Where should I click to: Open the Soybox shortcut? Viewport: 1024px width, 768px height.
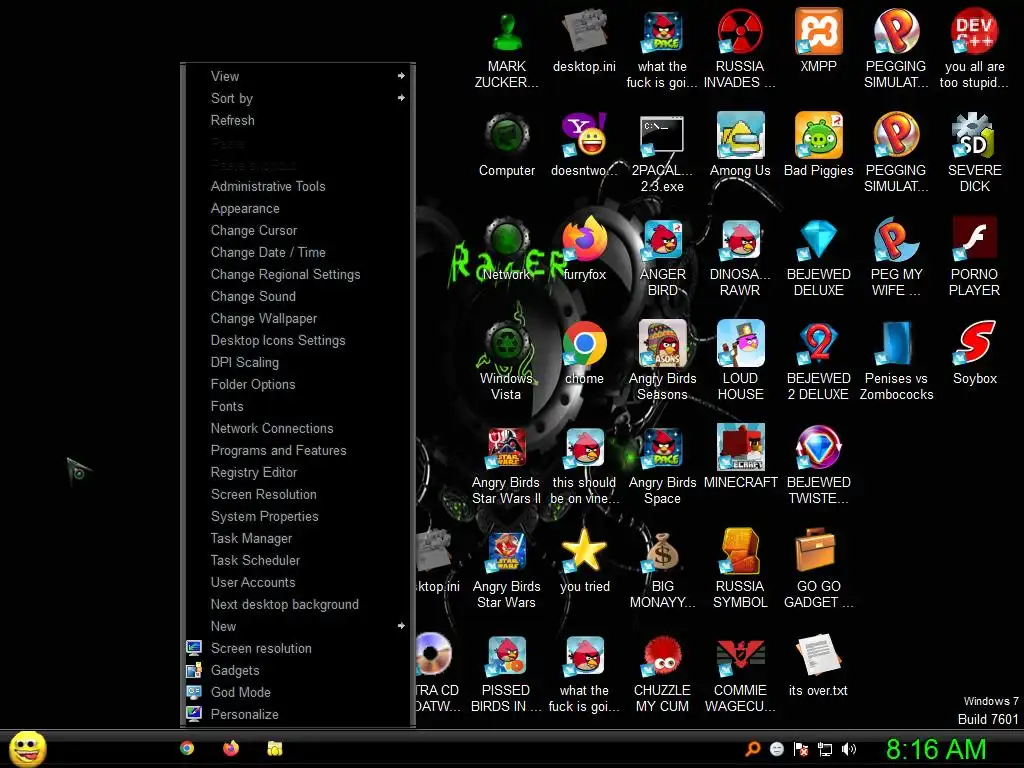tap(974, 353)
